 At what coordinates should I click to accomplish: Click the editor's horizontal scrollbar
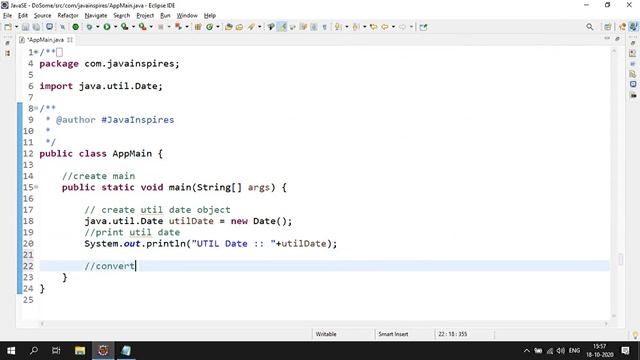tap(324, 323)
